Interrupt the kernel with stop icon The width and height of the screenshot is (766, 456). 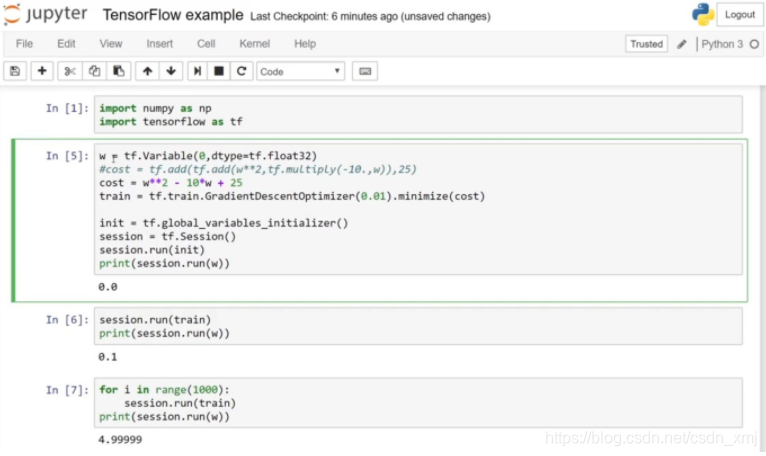point(219,71)
